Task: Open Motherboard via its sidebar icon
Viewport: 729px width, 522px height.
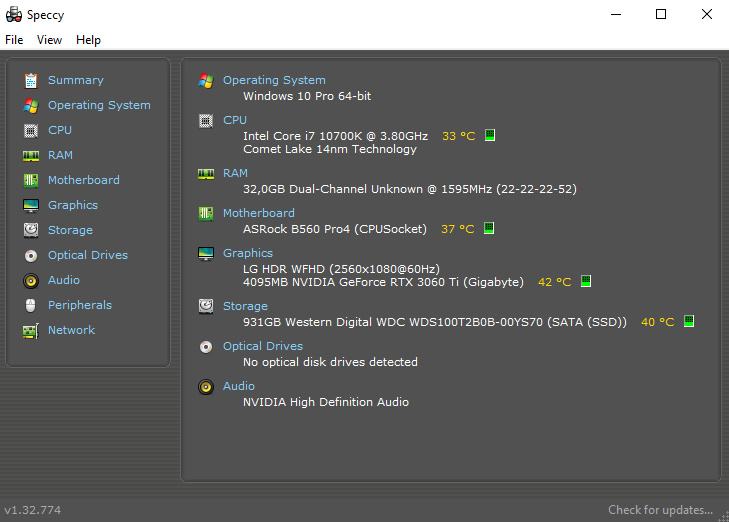Action: tap(31, 180)
